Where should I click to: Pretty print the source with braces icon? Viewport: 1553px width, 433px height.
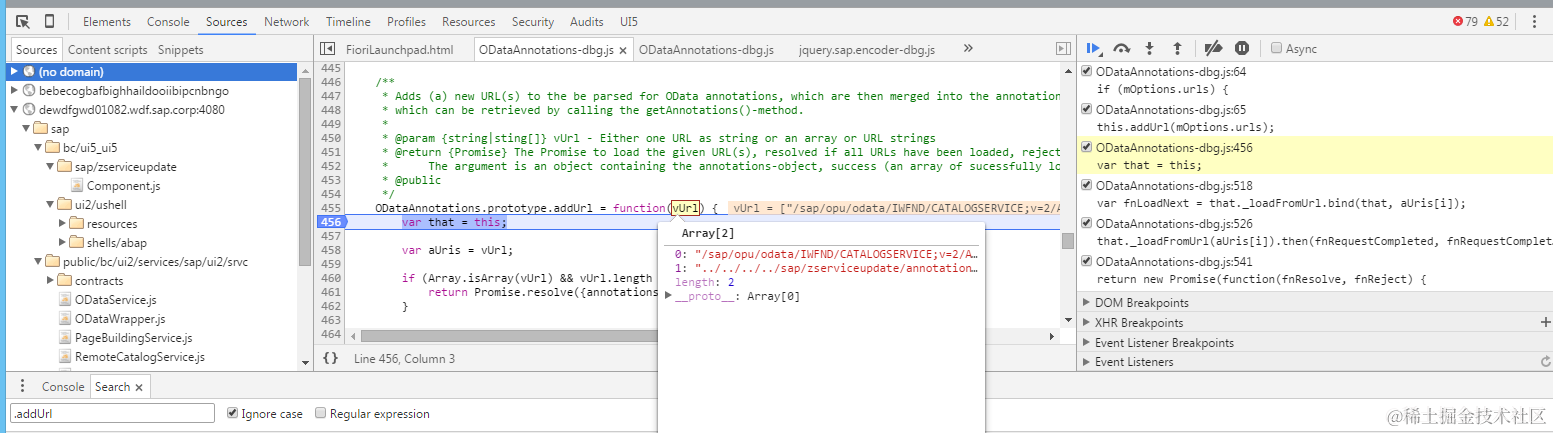(331, 358)
